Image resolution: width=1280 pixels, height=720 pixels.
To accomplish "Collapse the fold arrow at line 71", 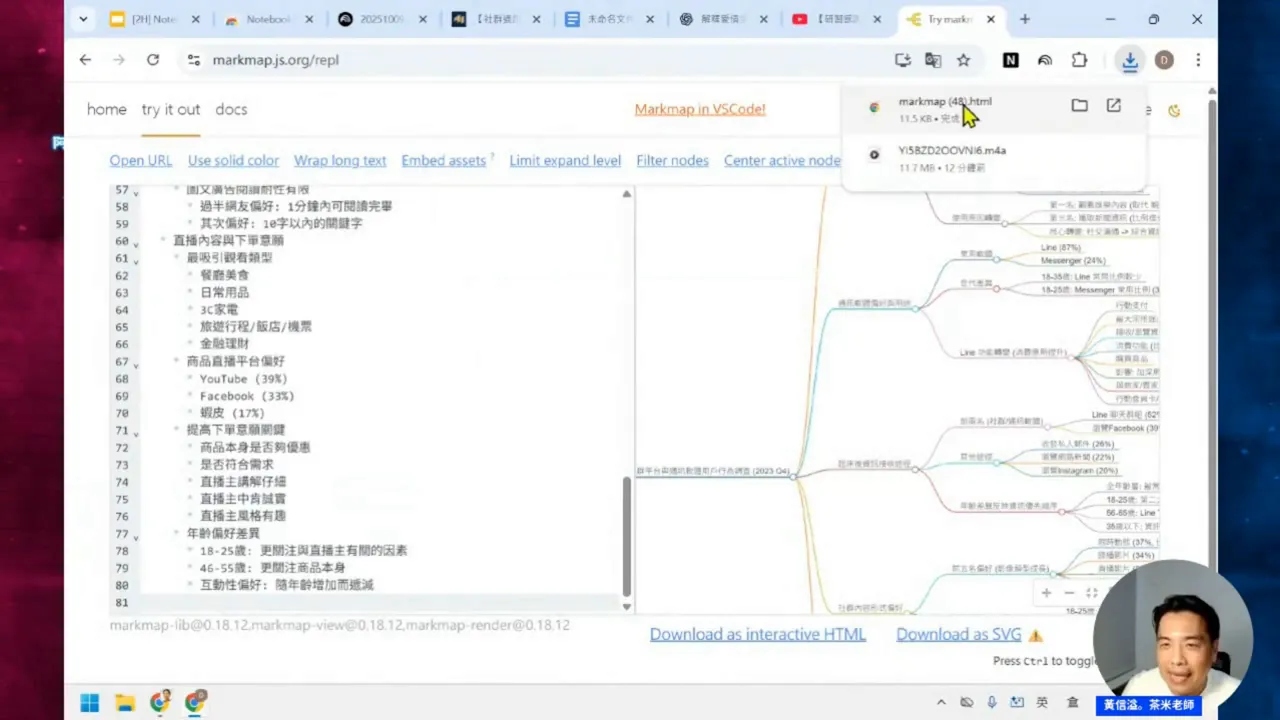I will click(x=136, y=432).
